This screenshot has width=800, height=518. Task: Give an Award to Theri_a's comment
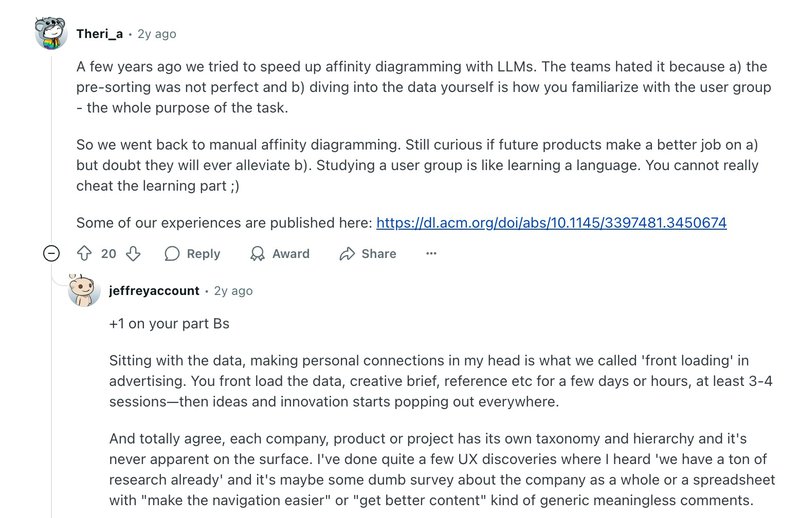tap(279, 254)
